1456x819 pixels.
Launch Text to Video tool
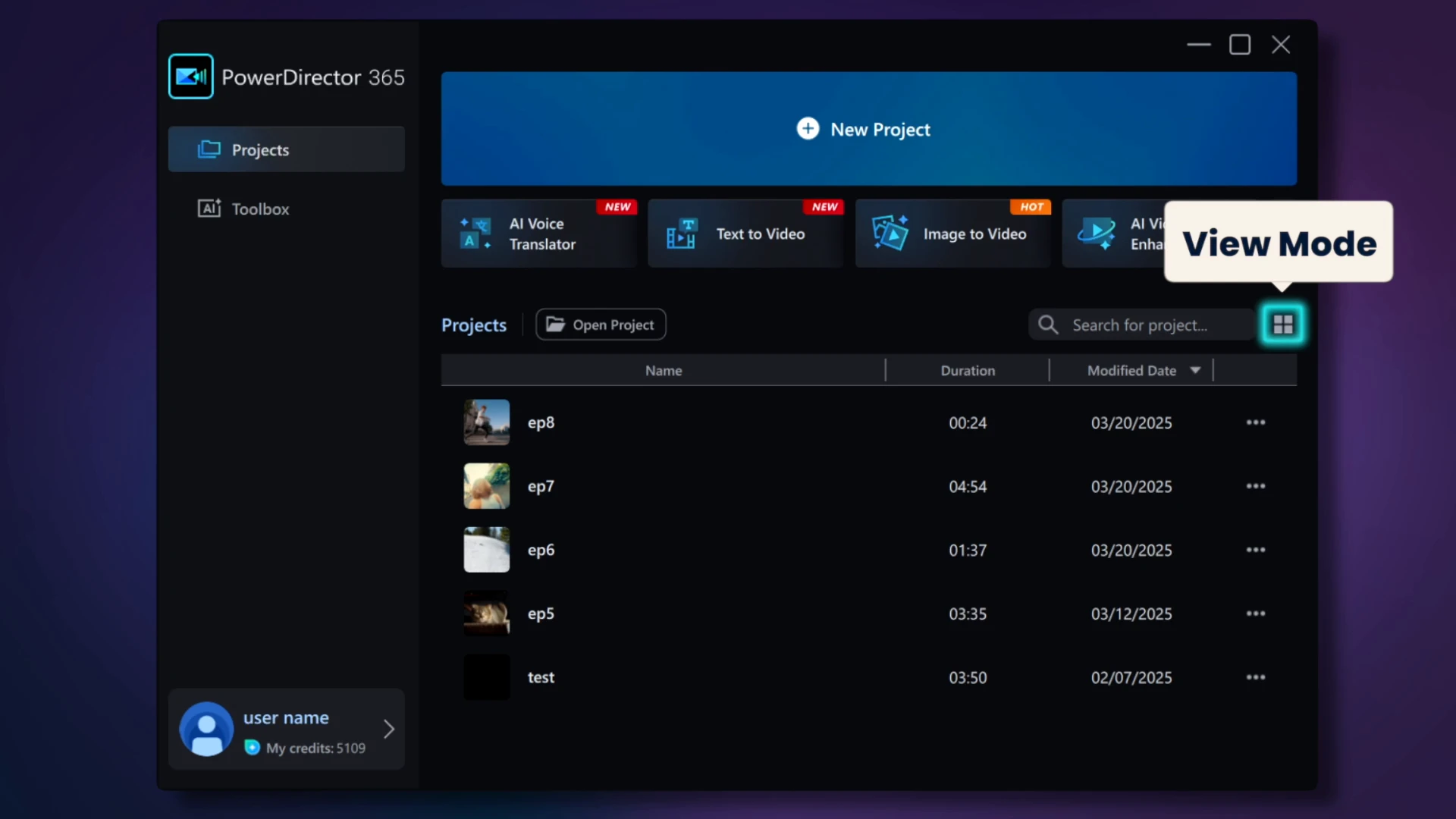[x=745, y=234]
